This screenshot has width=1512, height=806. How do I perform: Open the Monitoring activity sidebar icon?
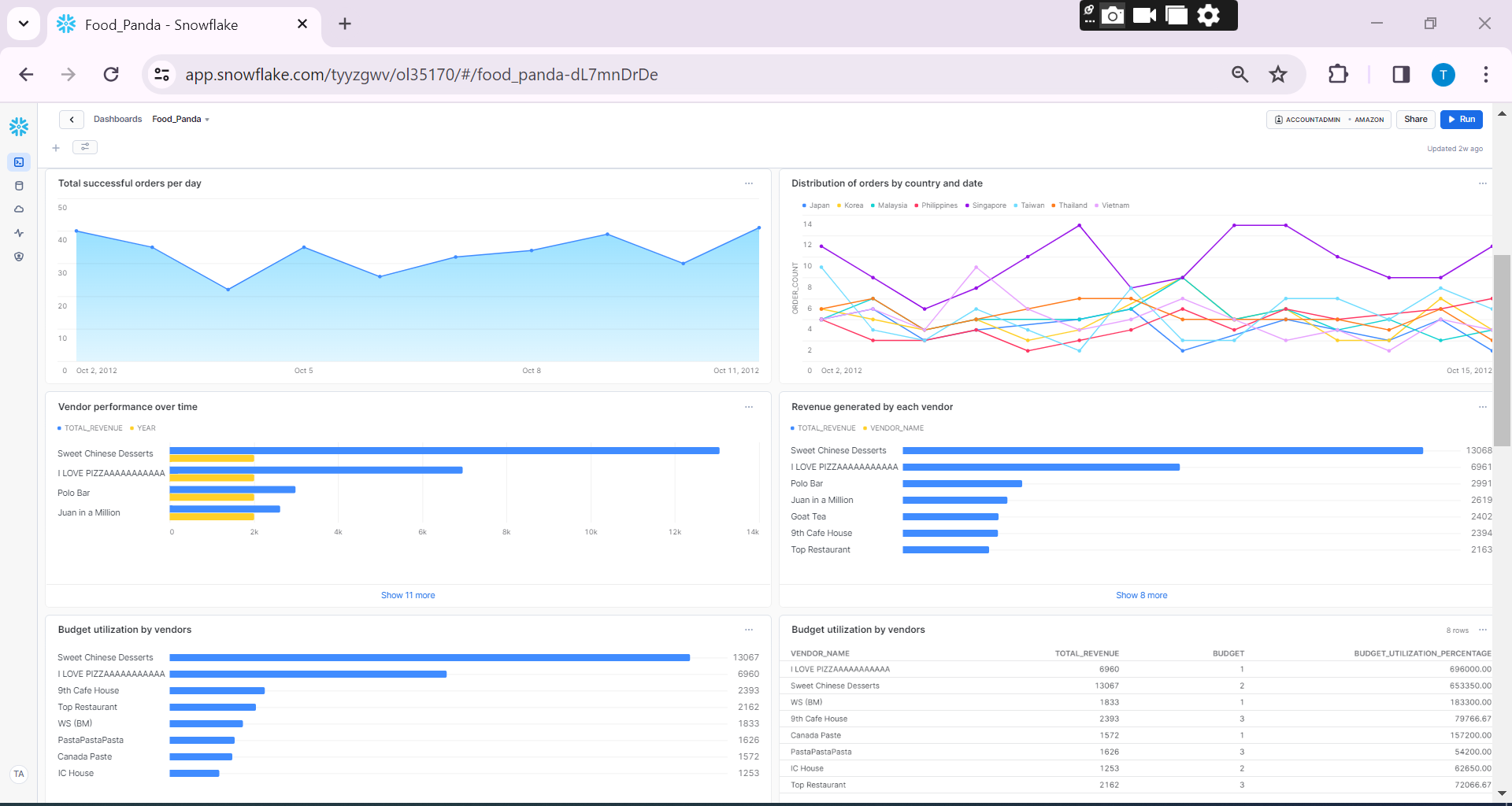pos(19,233)
